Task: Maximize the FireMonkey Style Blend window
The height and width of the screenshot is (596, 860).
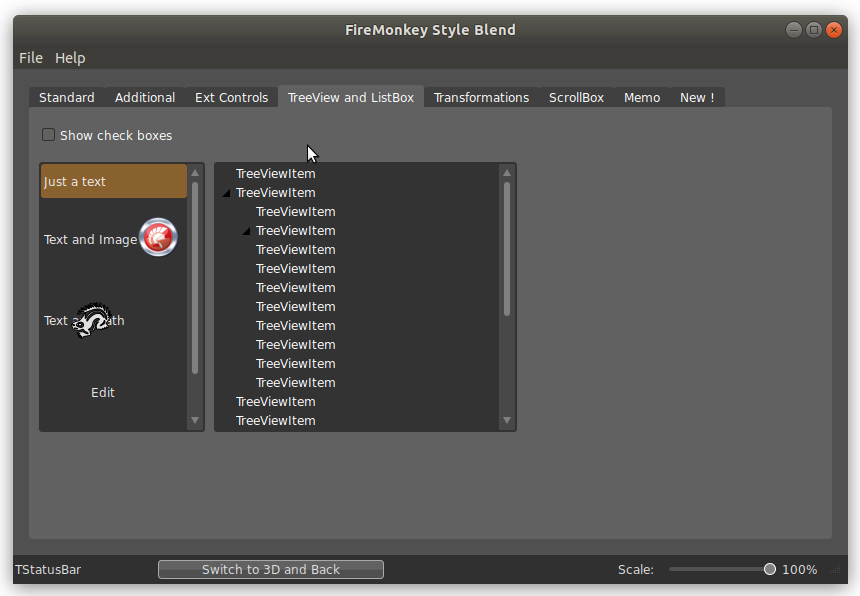Action: pos(814,30)
